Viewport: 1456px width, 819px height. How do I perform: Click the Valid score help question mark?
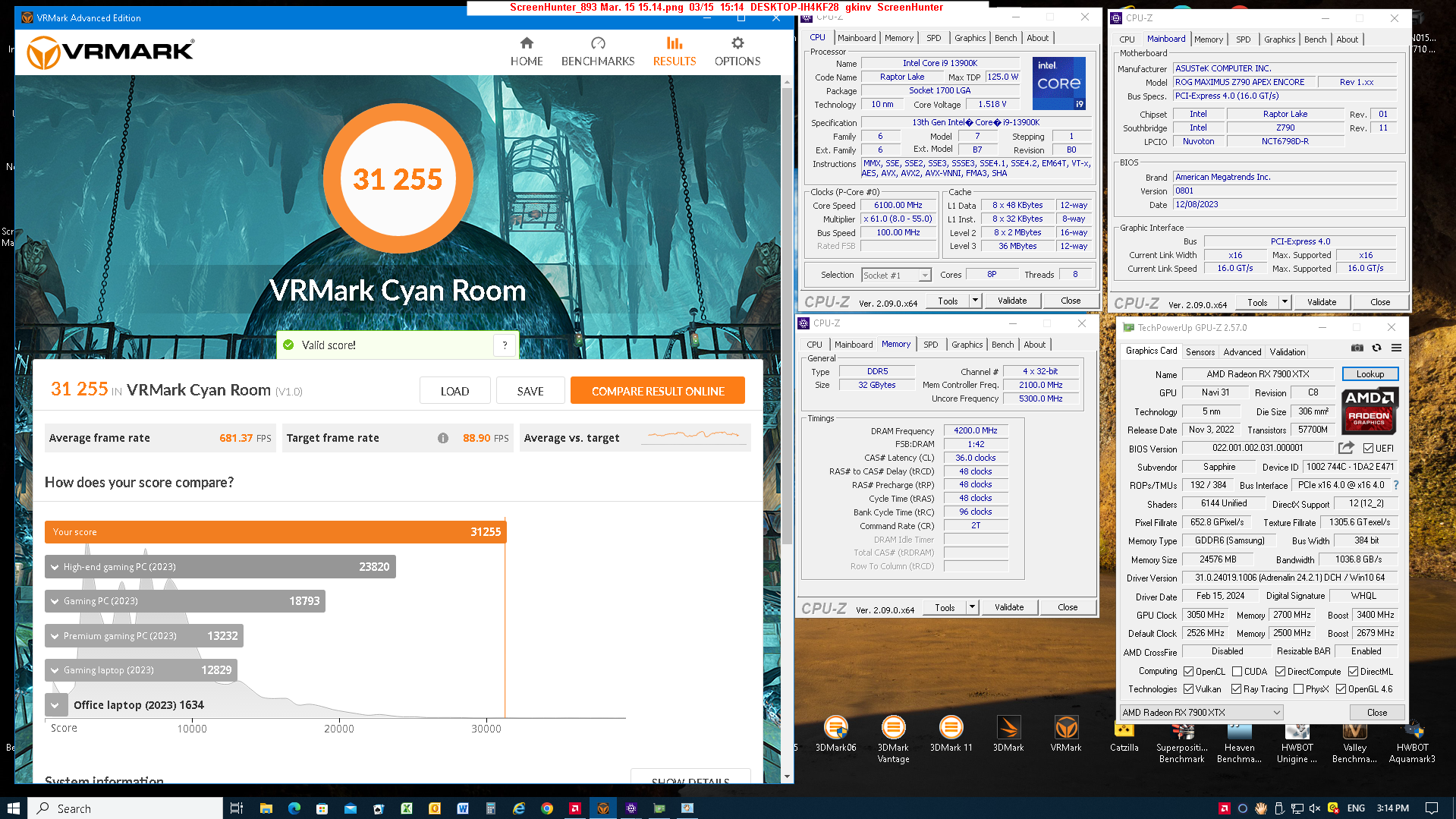click(505, 345)
